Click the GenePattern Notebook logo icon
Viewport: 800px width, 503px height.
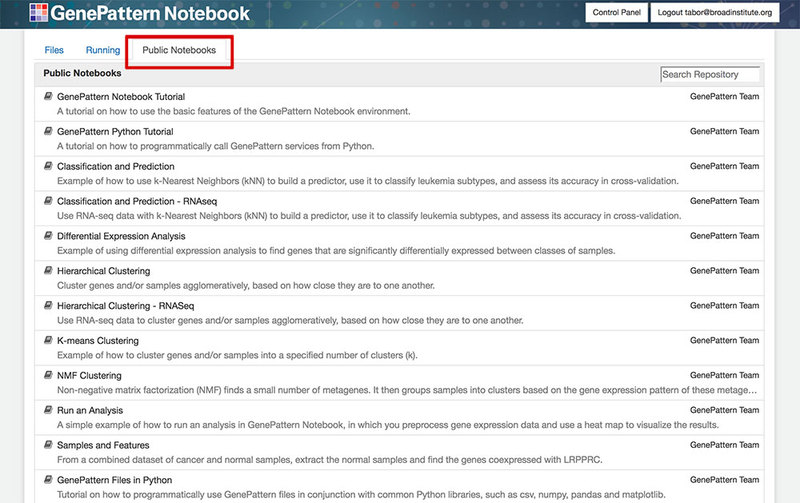tap(39, 12)
